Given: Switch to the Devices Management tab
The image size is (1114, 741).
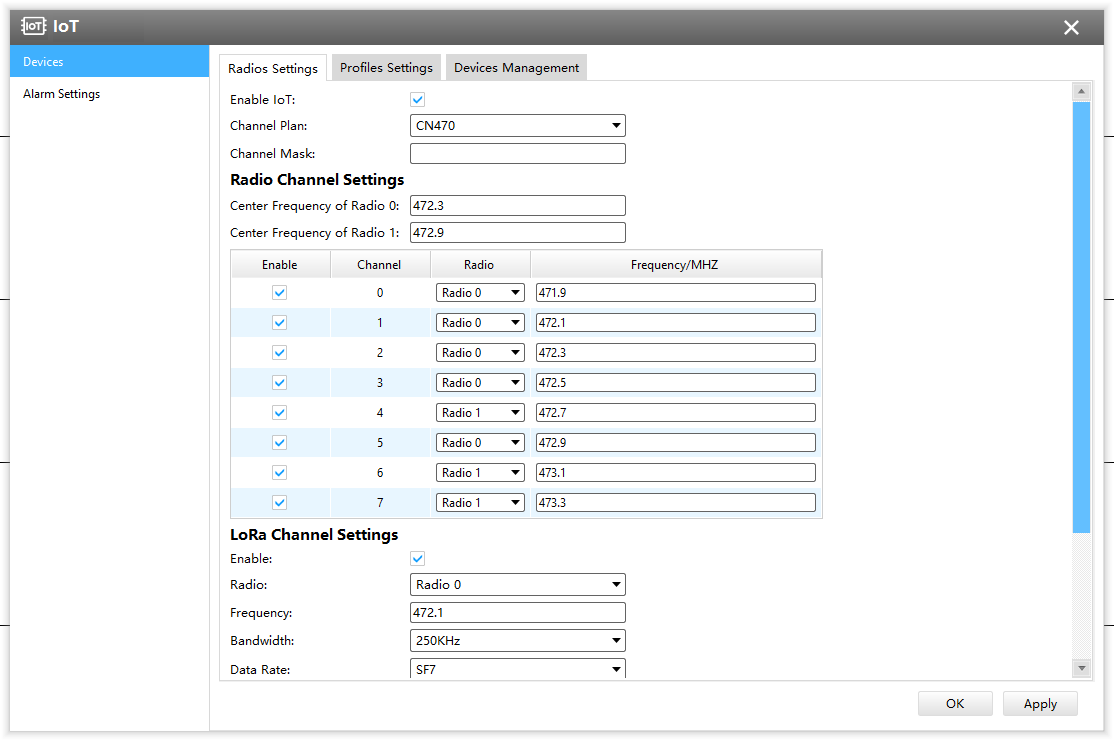Looking at the screenshot, I should coord(517,67).
